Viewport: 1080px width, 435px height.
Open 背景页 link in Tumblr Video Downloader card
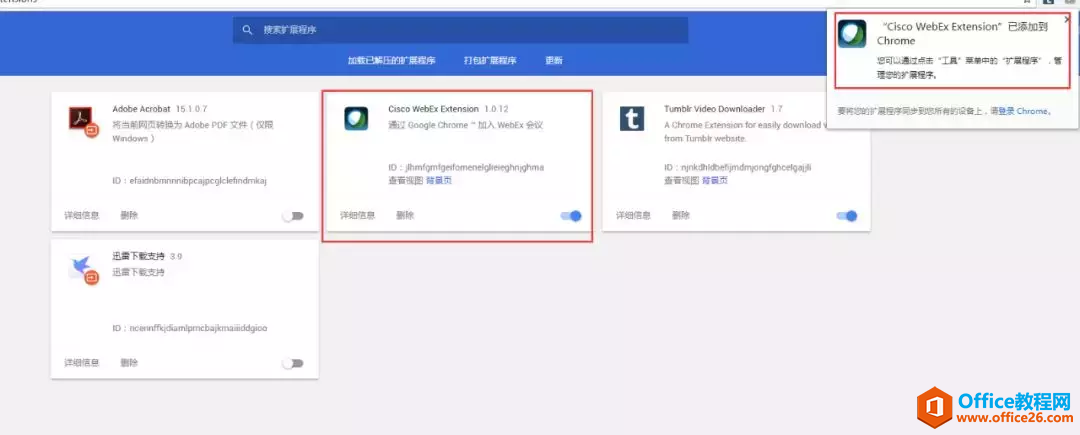[x=715, y=180]
